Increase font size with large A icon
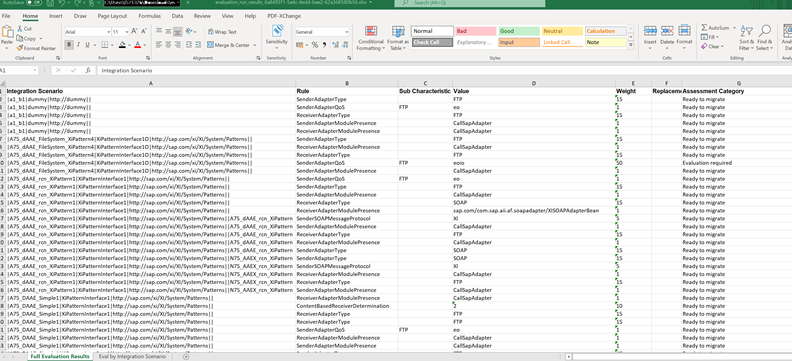Image resolution: width=792 pixels, height=361 pixels. click(x=135, y=31)
